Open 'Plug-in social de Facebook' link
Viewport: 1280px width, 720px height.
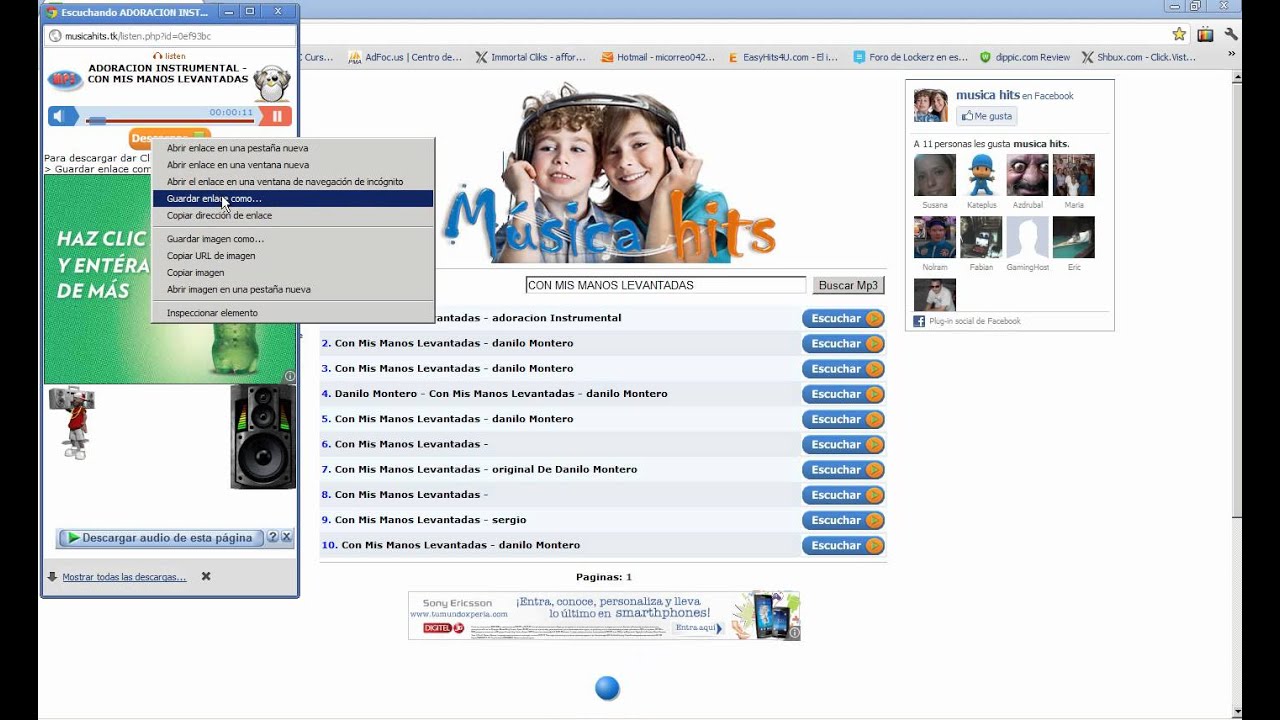[x=975, y=321]
